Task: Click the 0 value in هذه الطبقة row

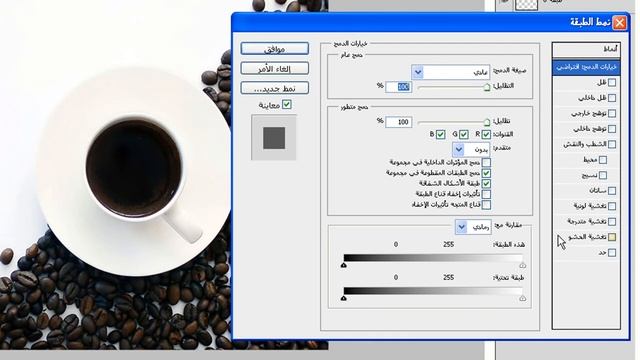Action: click(396, 244)
